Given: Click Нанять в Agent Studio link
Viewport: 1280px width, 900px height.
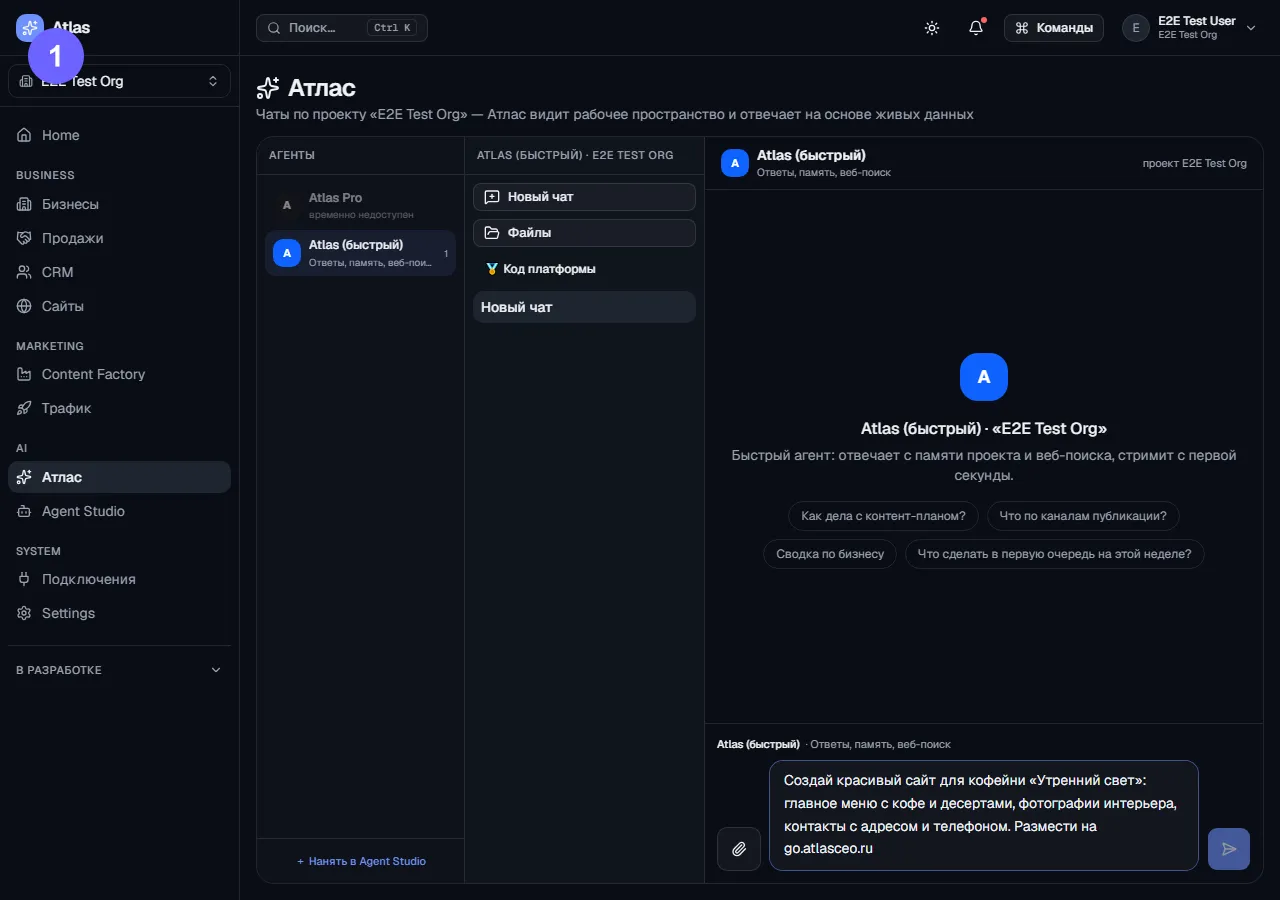Looking at the screenshot, I should pos(361,861).
